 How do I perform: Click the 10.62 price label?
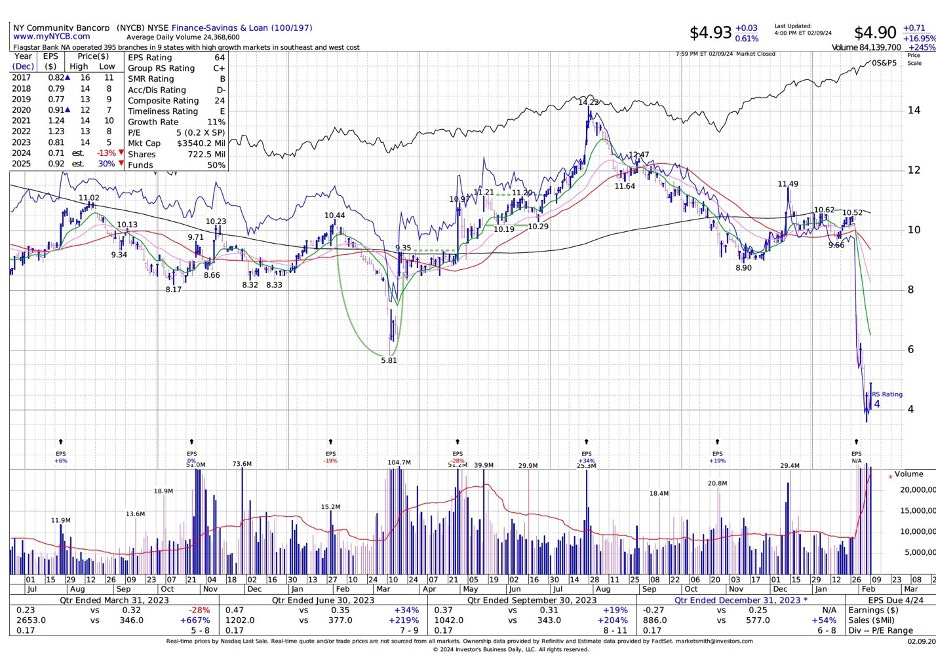point(824,210)
